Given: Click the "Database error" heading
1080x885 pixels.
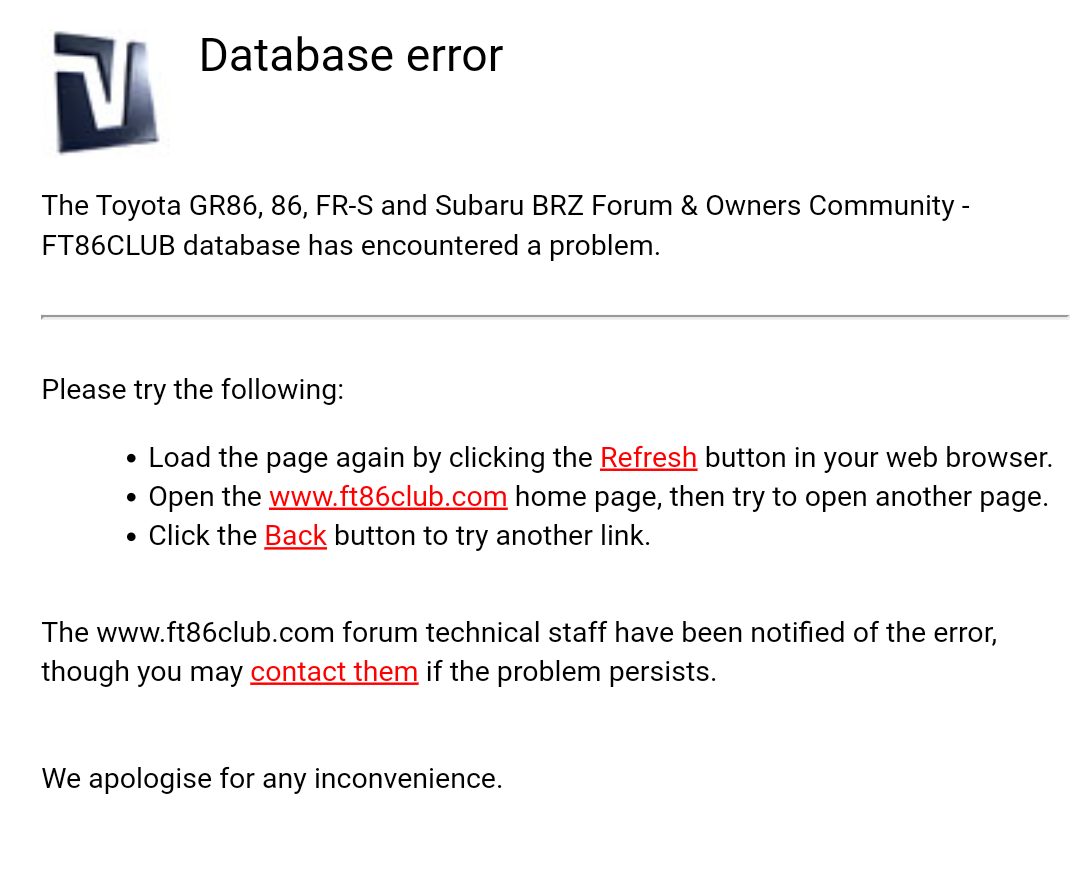Looking at the screenshot, I should tap(351, 55).
